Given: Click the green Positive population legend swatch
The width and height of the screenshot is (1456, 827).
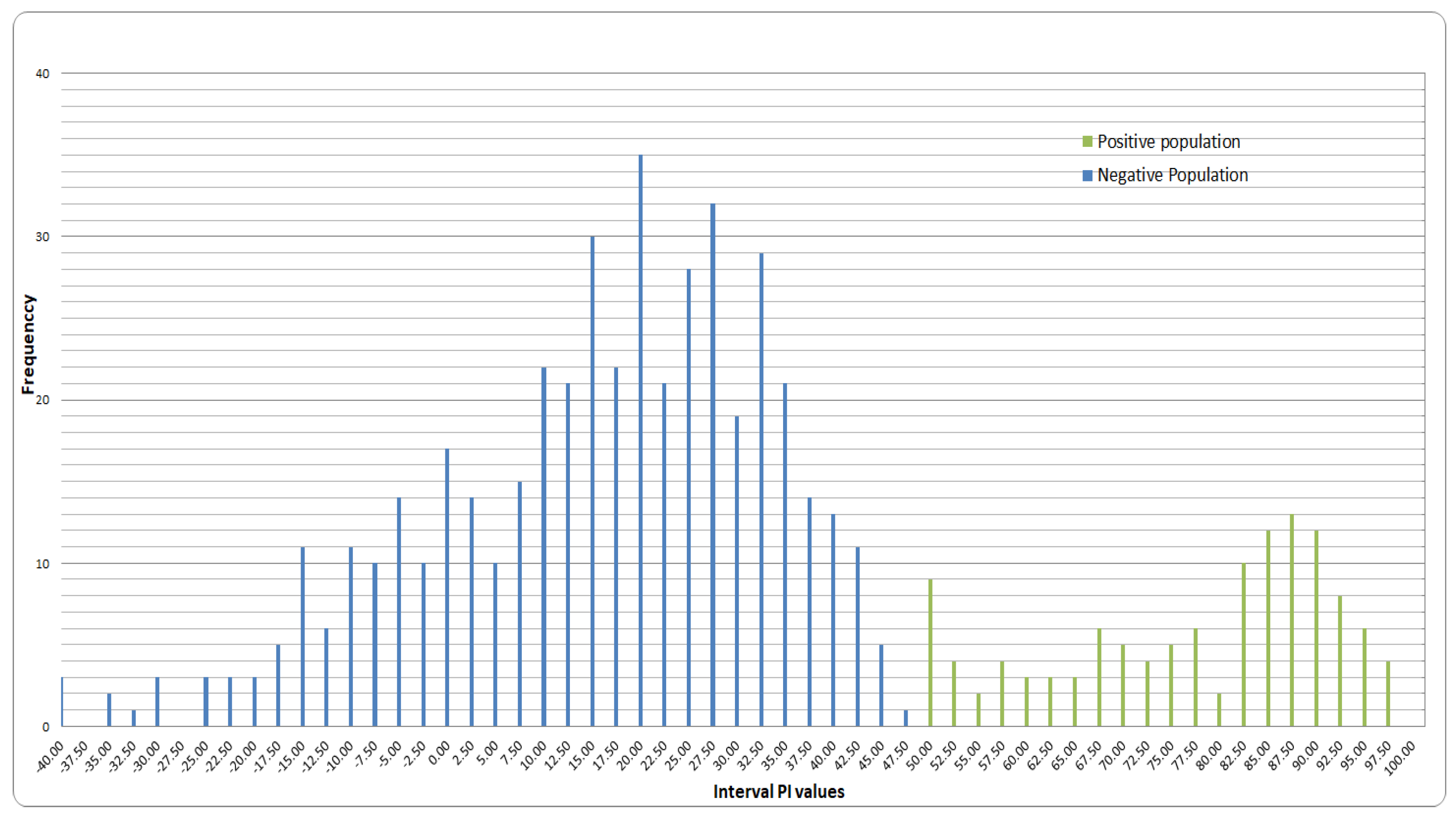Looking at the screenshot, I should tap(1087, 141).
